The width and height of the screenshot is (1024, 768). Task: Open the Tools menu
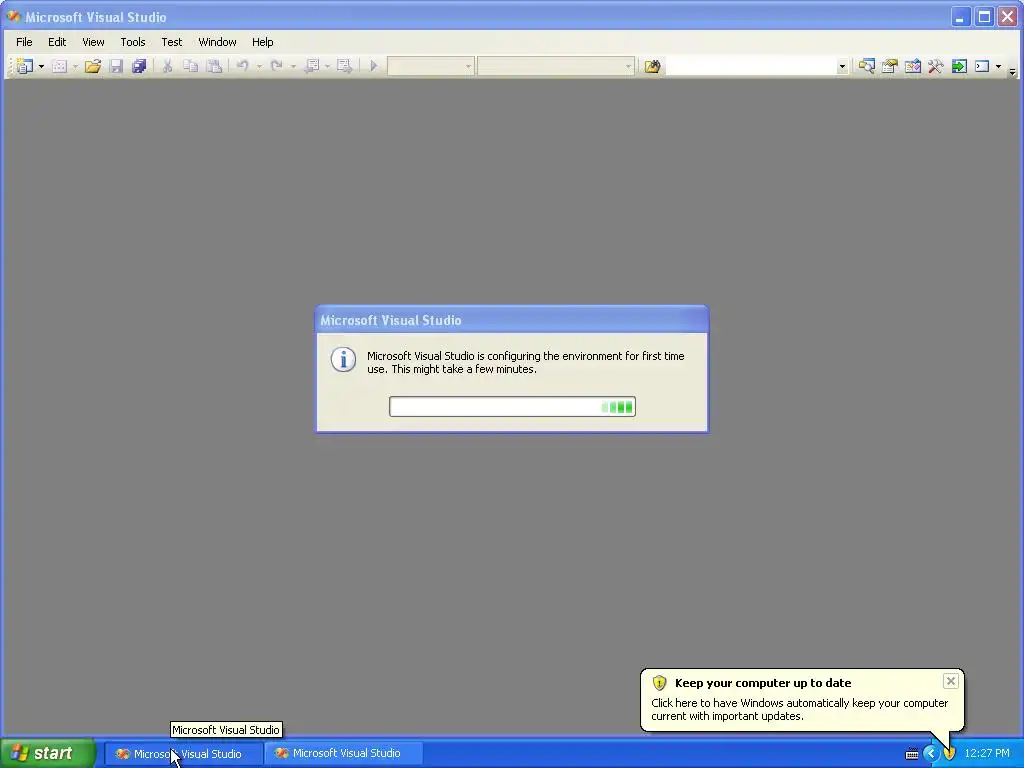pyautogui.click(x=133, y=42)
